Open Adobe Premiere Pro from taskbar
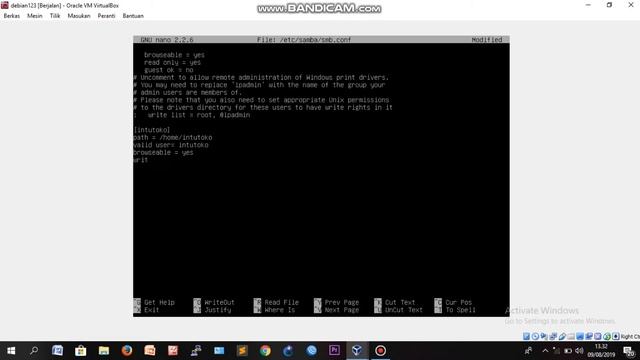 point(334,351)
